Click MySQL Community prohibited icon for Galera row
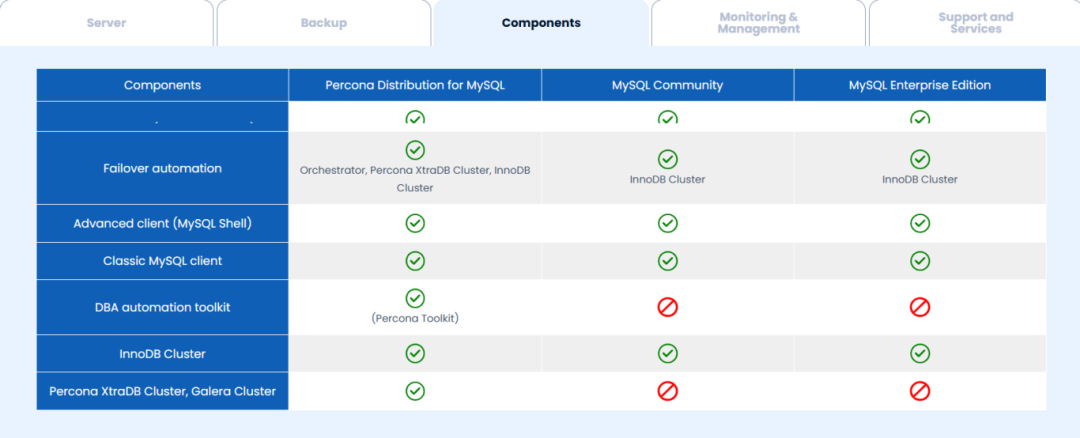Image resolution: width=1080 pixels, height=438 pixels. (667, 391)
